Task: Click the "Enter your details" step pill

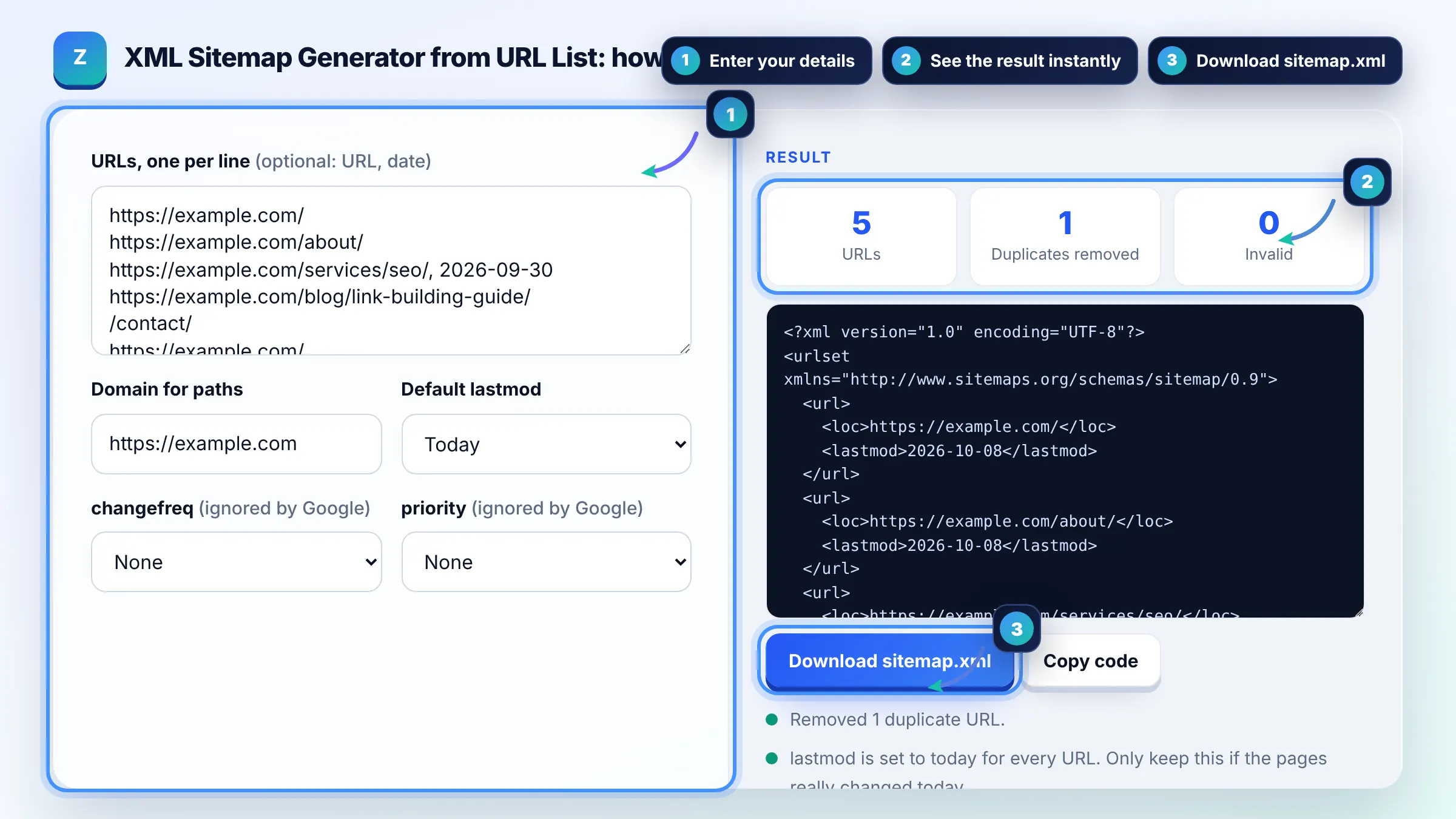Action: coord(767,61)
